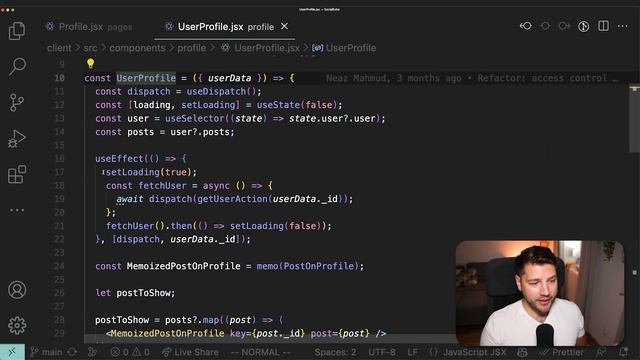This screenshot has width=640, height=360.
Task: Click the webcam video overlay
Action: [540, 293]
